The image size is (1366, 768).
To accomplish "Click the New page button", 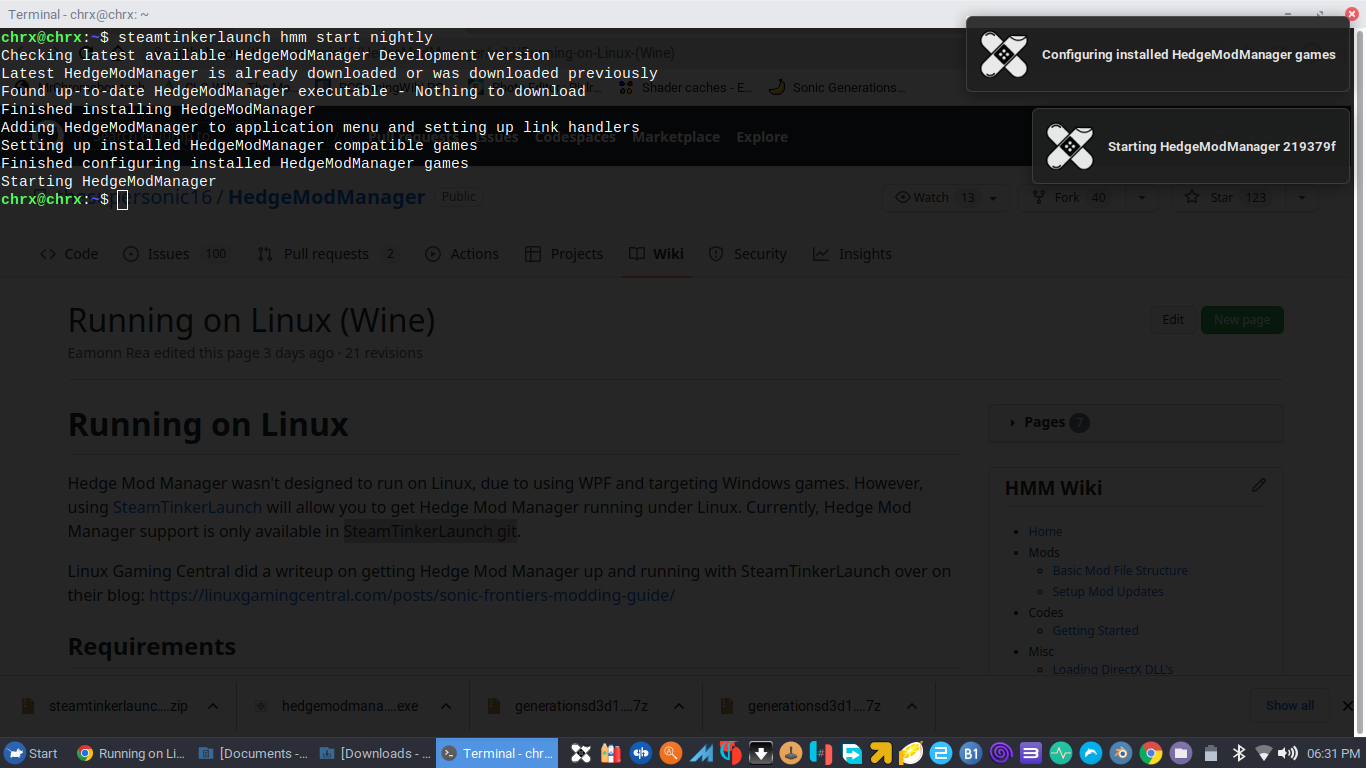I will click(1241, 319).
